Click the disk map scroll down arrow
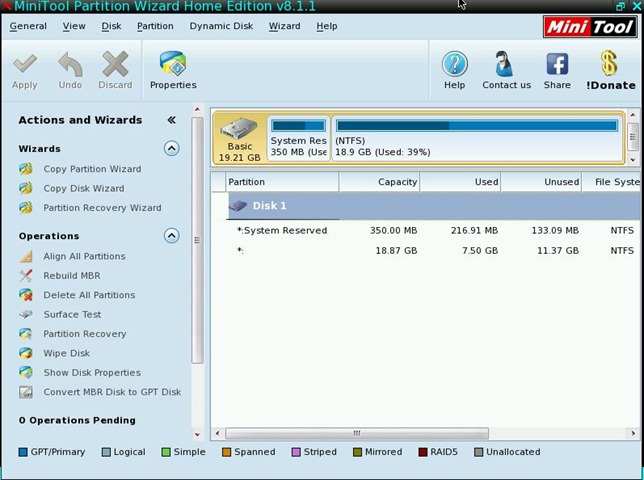 (633, 160)
